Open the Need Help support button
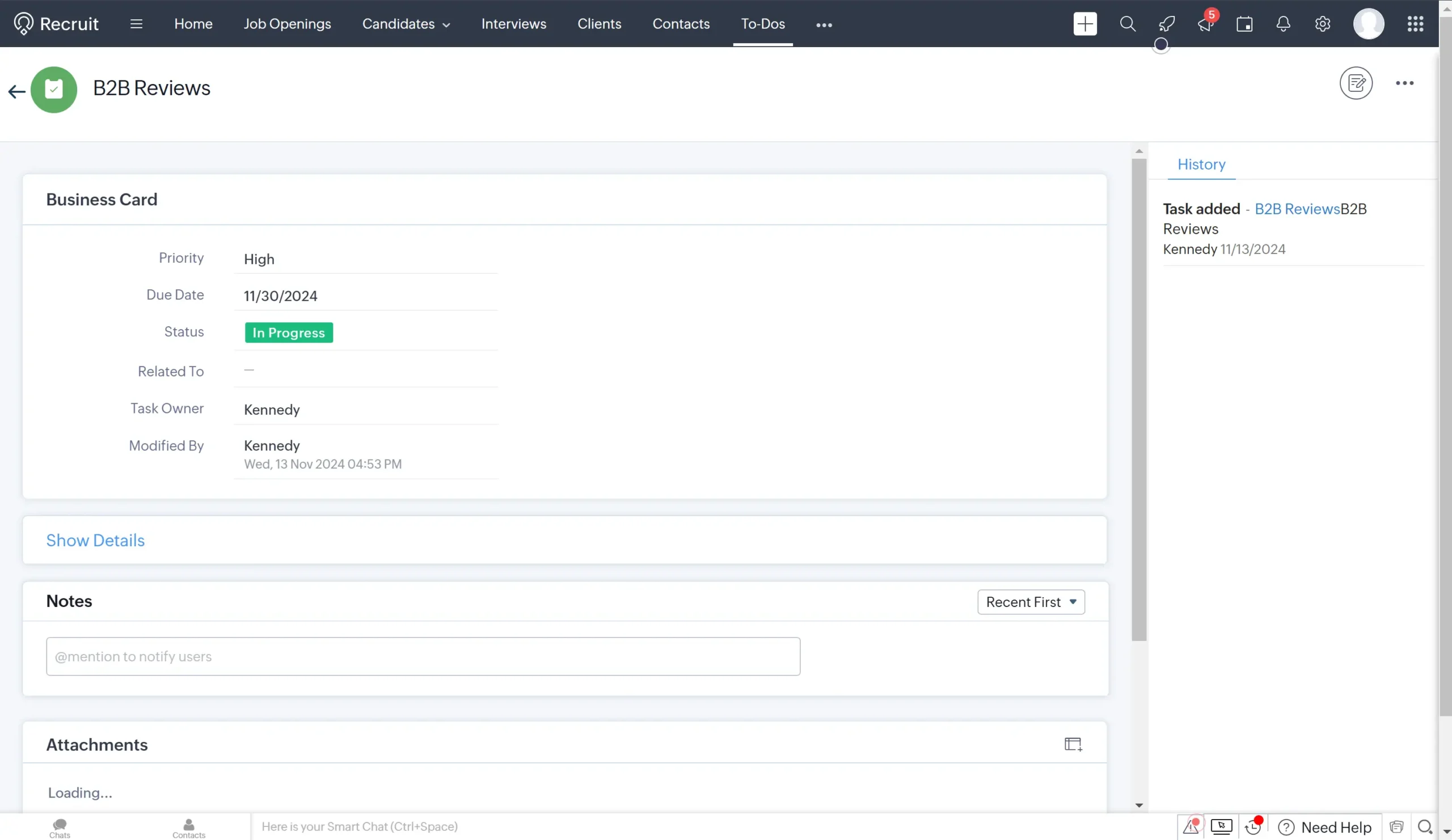Viewport: 1452px width, 840px height. point(1327,827)
